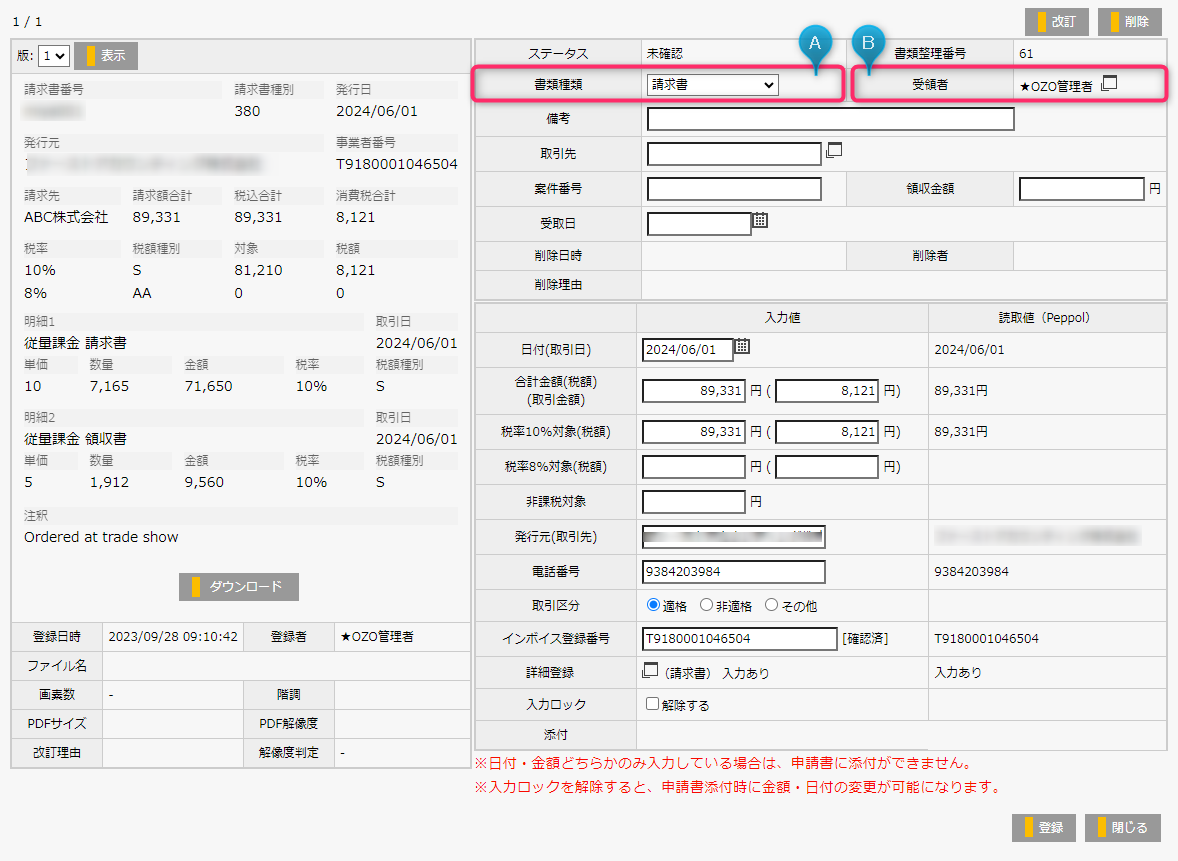The width and height of the screenshot is (1178, 861).
Task: Open the 詳細登録 detail window icon
Action: [651, 671]
